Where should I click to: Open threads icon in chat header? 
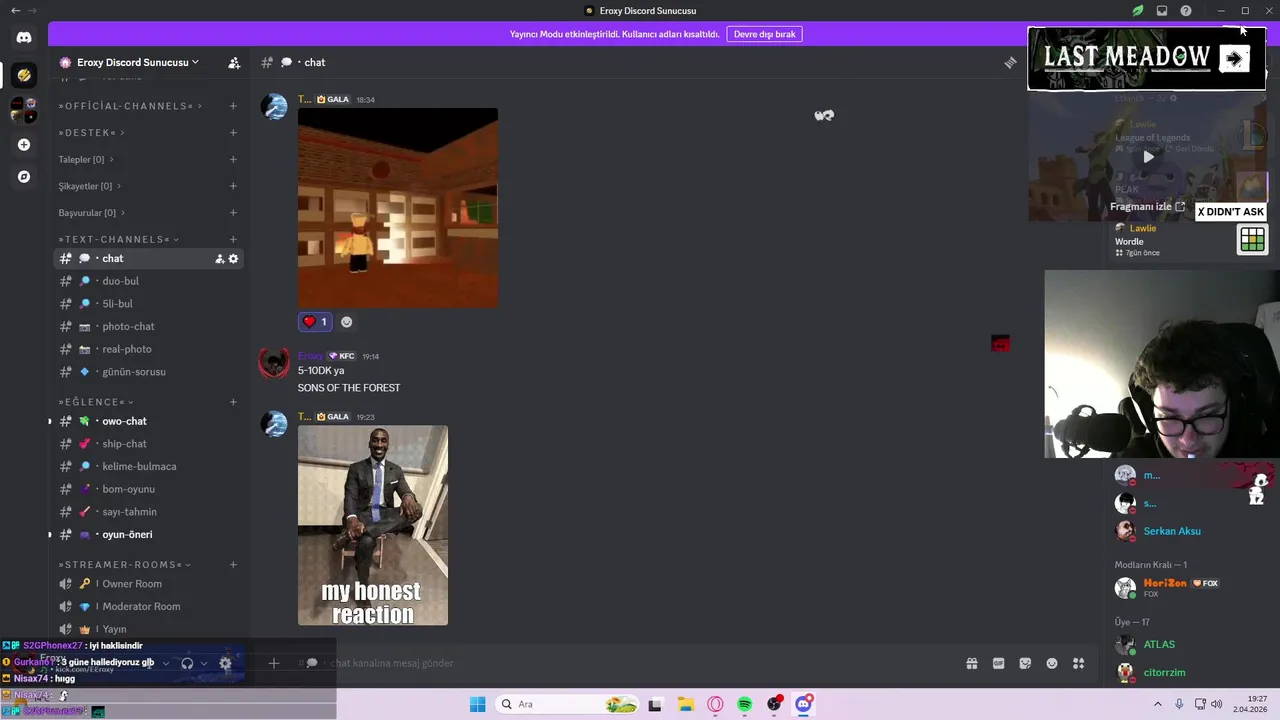[x=1010, y=62]
